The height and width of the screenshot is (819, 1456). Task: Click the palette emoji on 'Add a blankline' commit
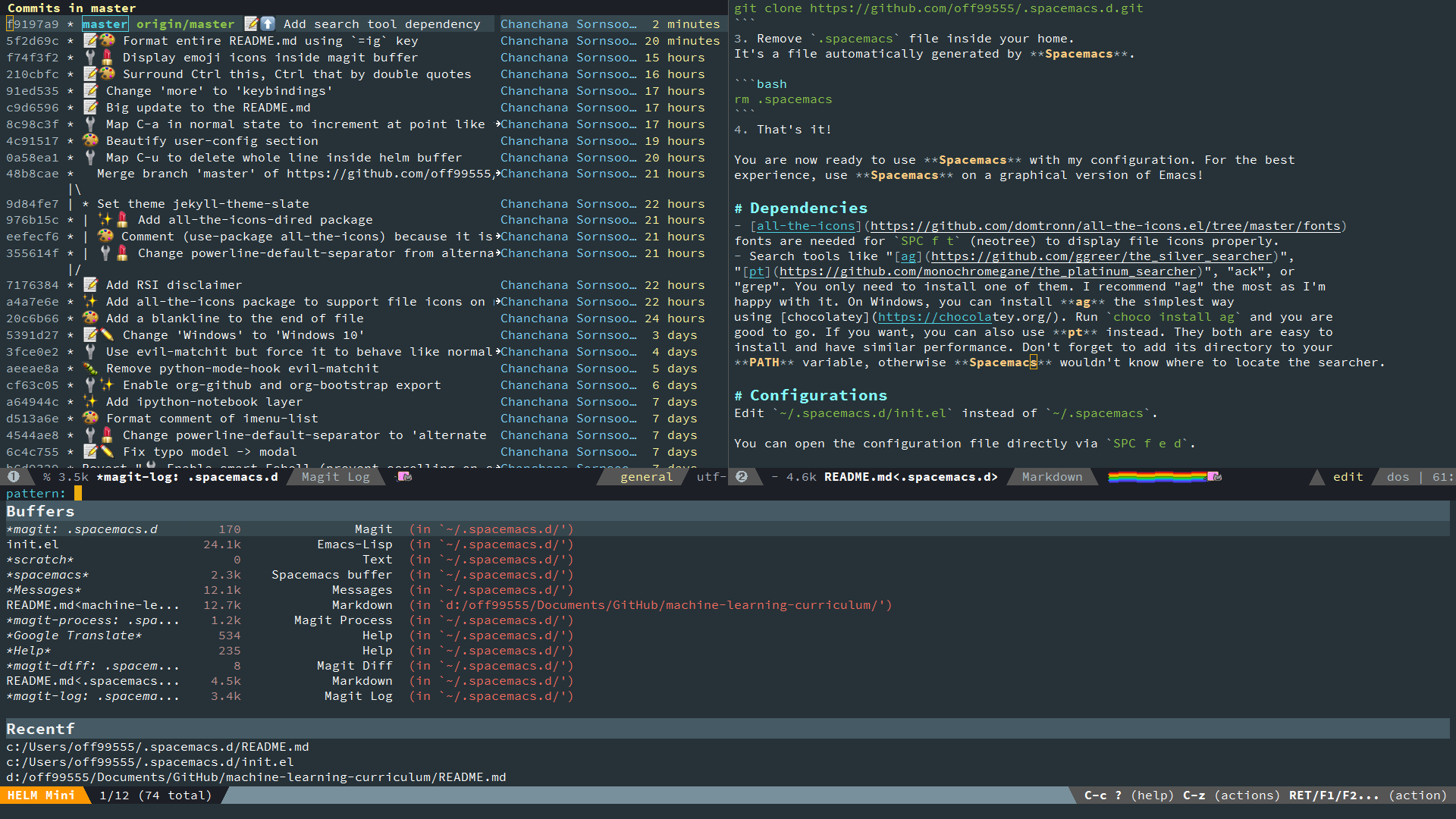tap(90, 318)
